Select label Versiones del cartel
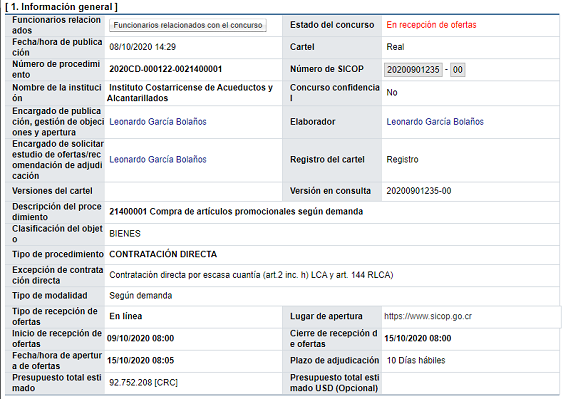Image resolution: width=563 pixels, height=399 pixels. click(x=52, y=191)
